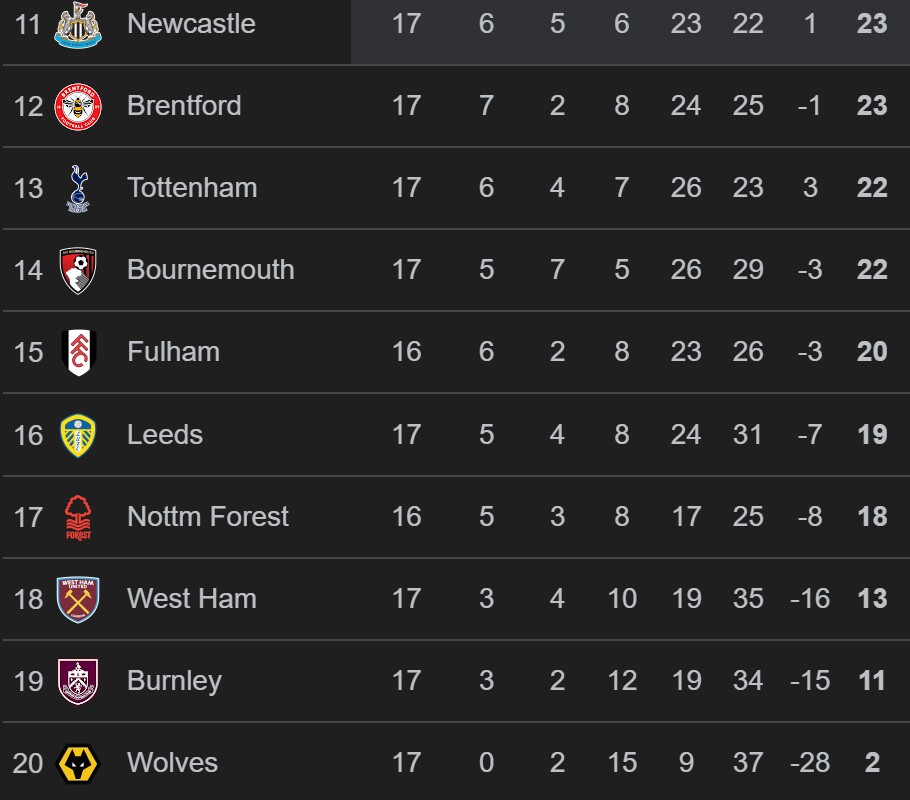Screen dimensions: 910x800
Task: Click the Brentford team name
Action: (x=184, y=106)
